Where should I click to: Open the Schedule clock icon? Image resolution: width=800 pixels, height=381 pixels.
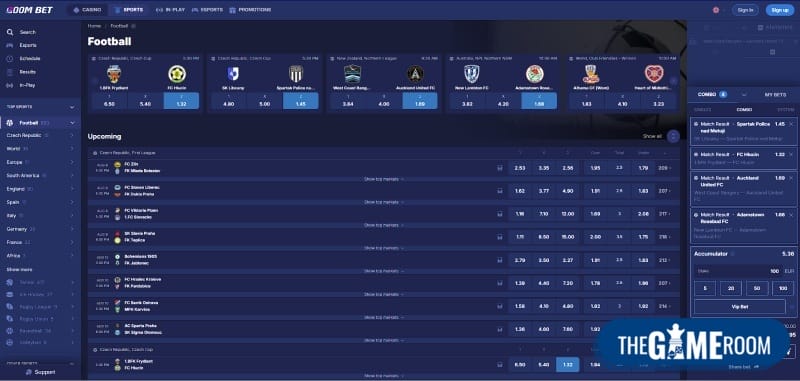[x=10, y=59]
